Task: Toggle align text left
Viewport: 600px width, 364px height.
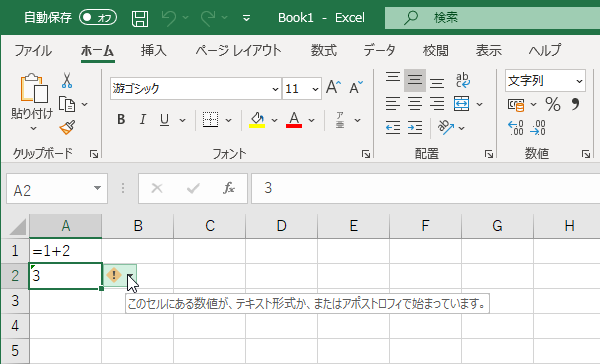Action: (x=393, y=104)
